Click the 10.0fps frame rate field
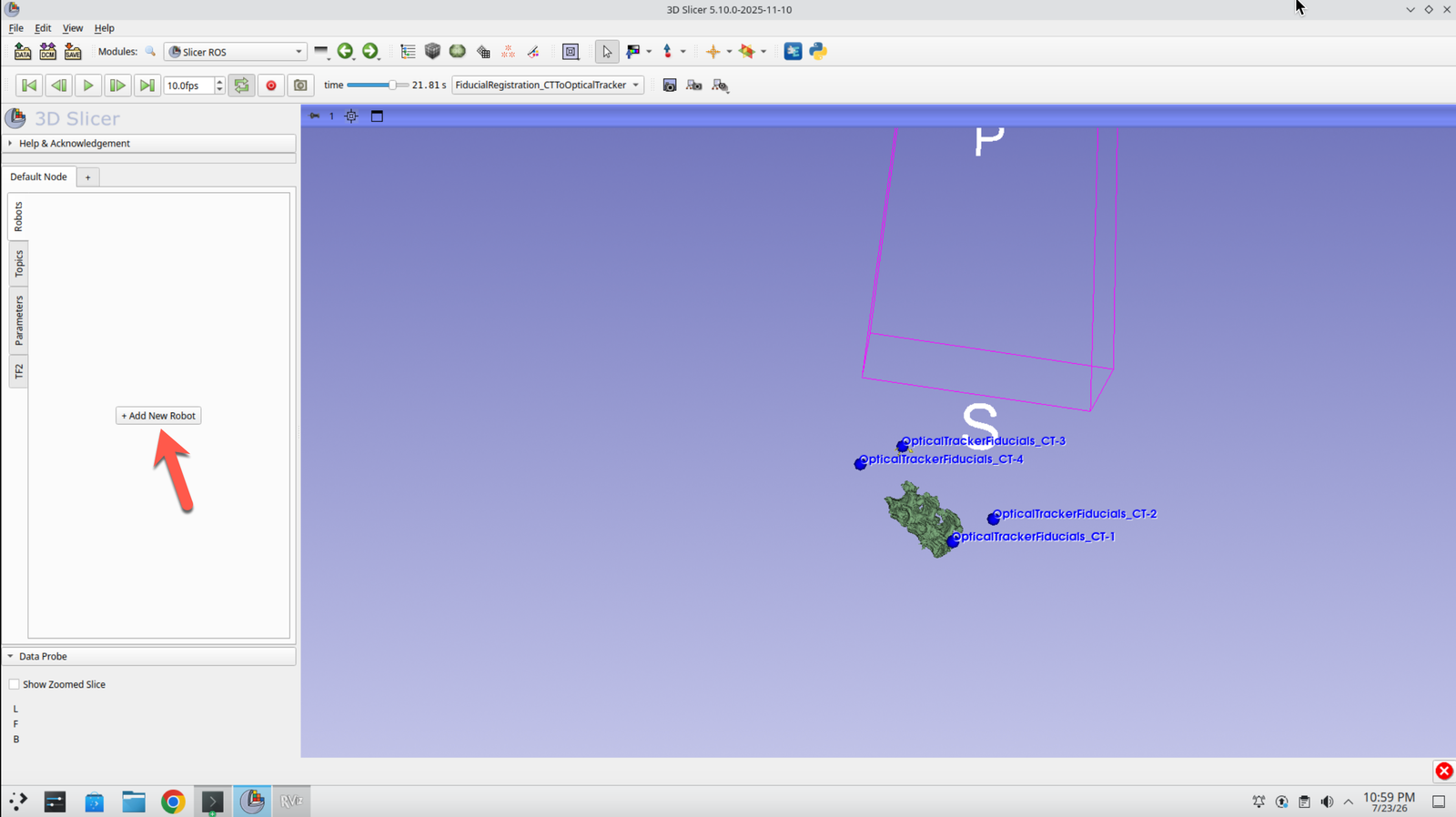The image size is (1456, 817). [188, 86]
